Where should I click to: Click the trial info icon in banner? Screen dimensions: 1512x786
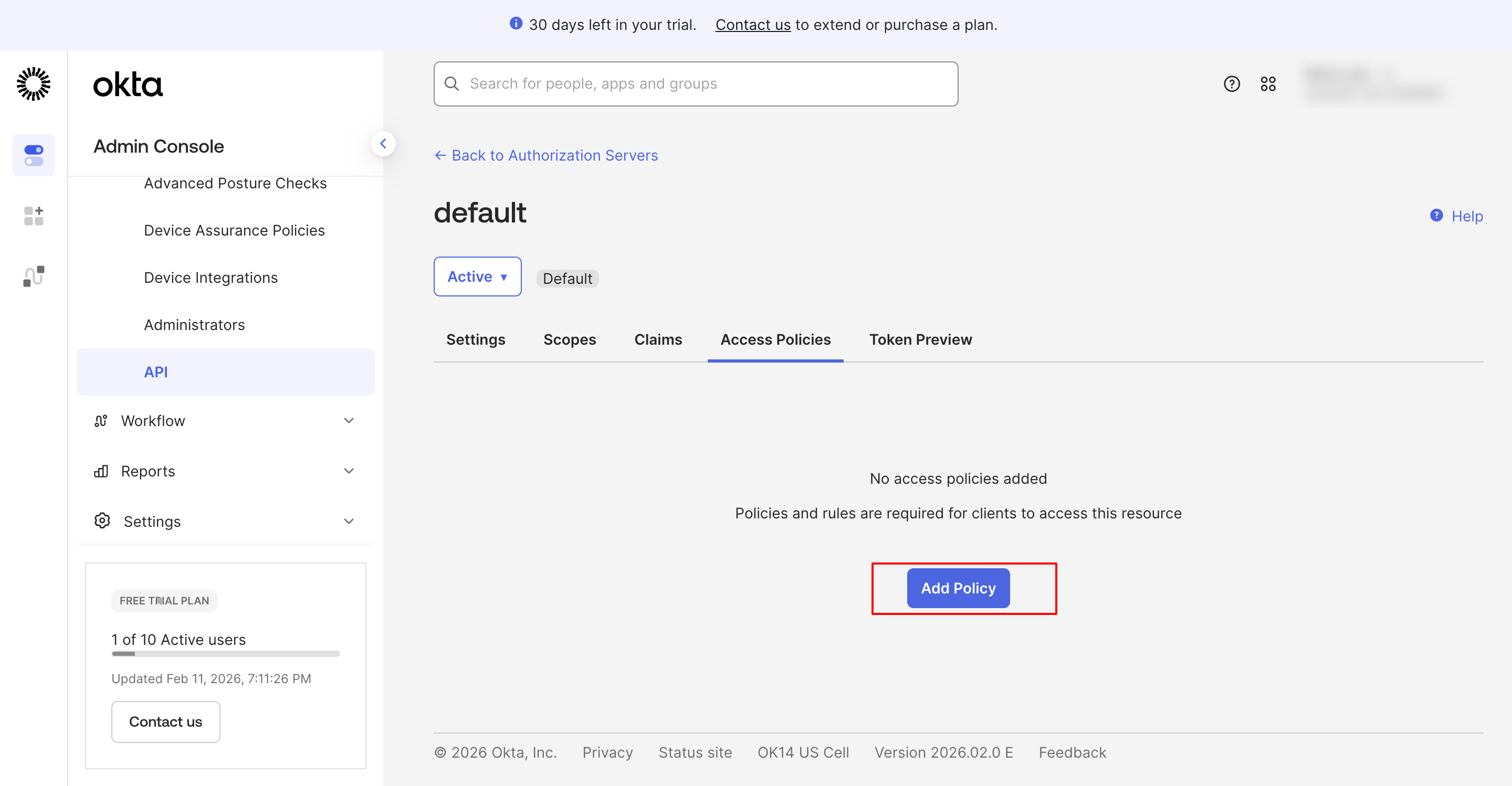516,24
